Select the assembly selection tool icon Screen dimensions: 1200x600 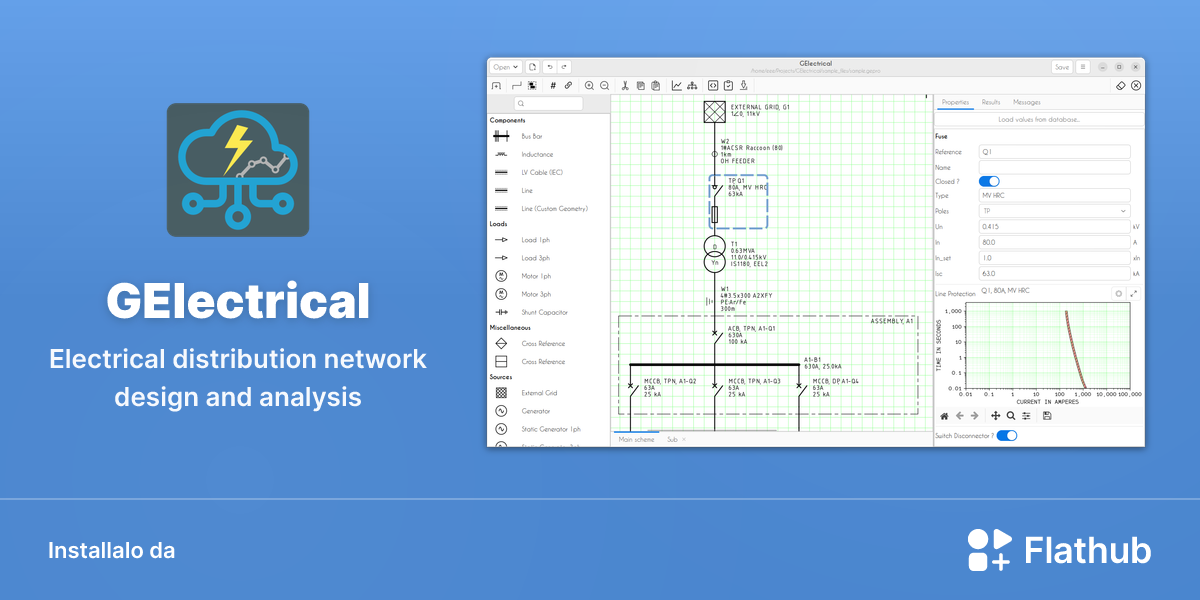pos(532,86)
